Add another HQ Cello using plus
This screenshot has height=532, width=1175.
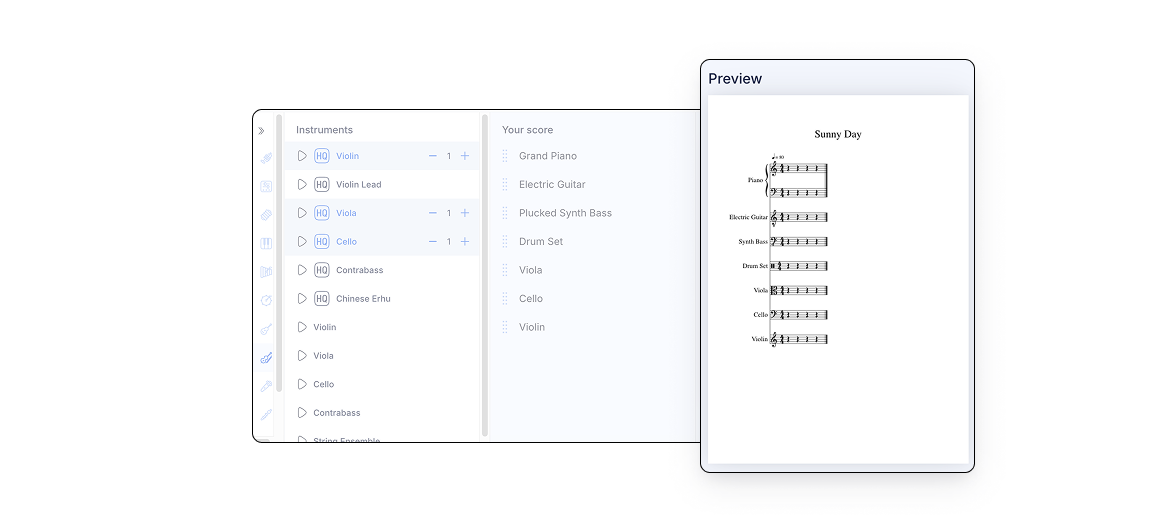465,242
